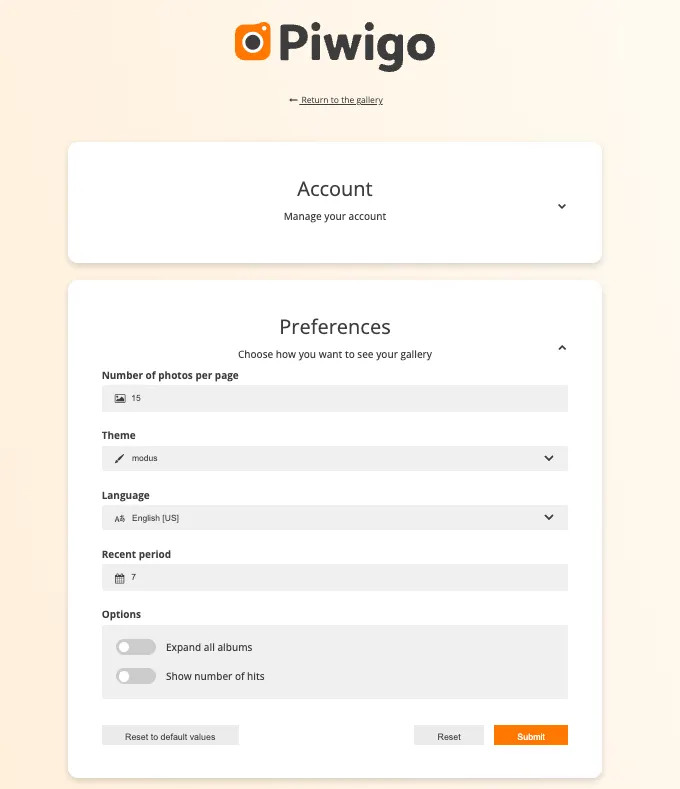Viewport: 680px width, 789px height.
Task: Submit the preferences form
Action: point(531,736)
